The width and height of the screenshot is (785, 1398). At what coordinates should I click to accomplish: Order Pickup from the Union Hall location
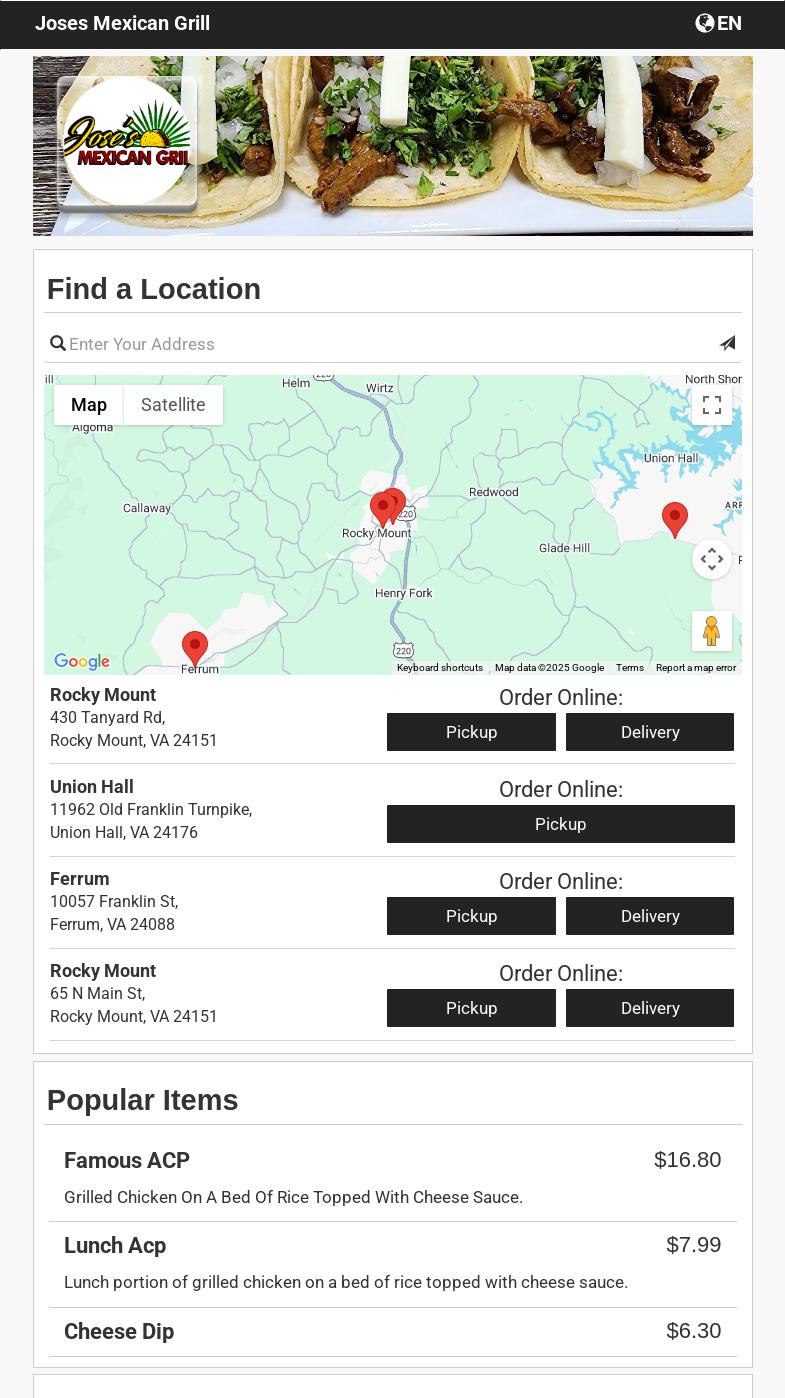pyautogui.click(x=560, y=824)
